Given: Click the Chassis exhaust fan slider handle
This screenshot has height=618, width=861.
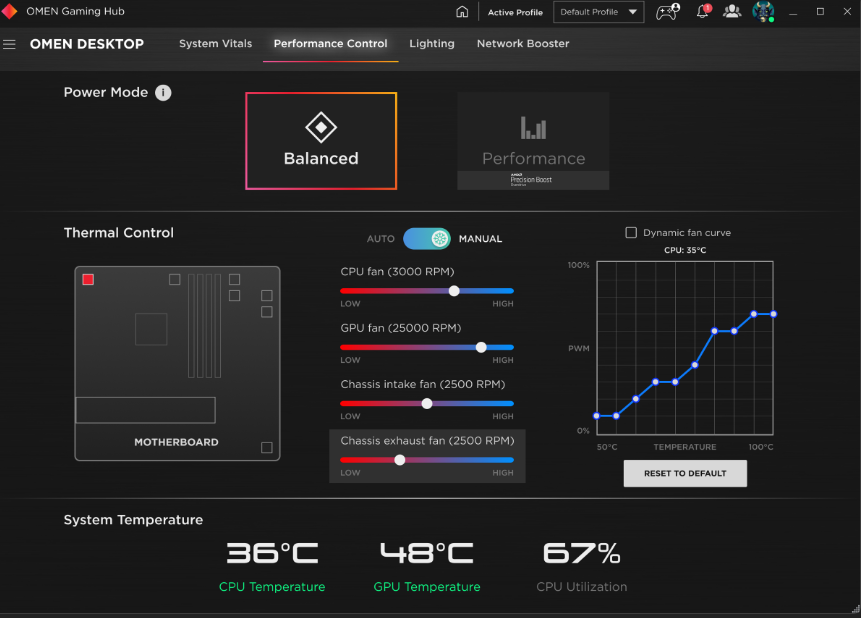Looking at the screenshot, I should [x=400, y=460].
